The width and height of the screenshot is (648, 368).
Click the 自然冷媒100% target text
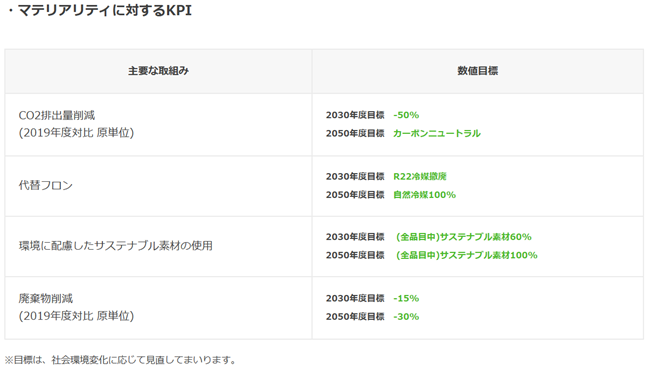point(424,195)
